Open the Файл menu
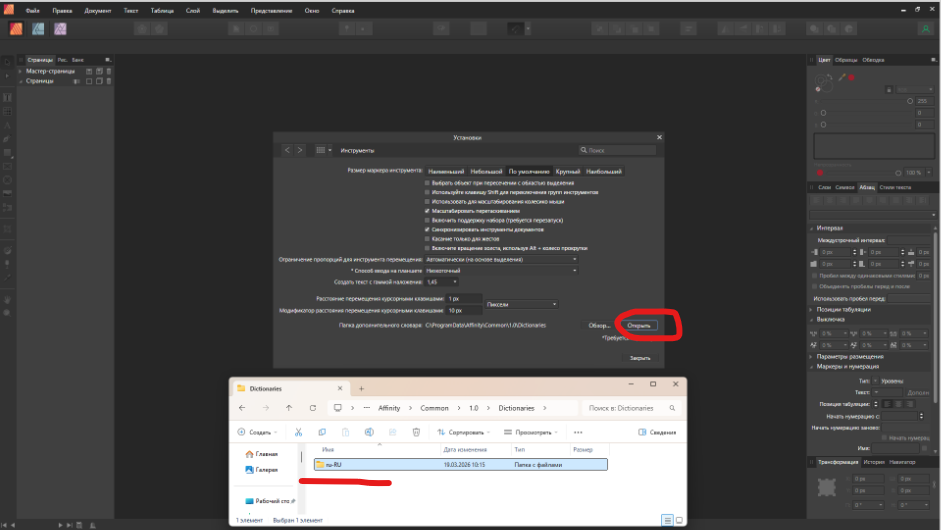 33,11
